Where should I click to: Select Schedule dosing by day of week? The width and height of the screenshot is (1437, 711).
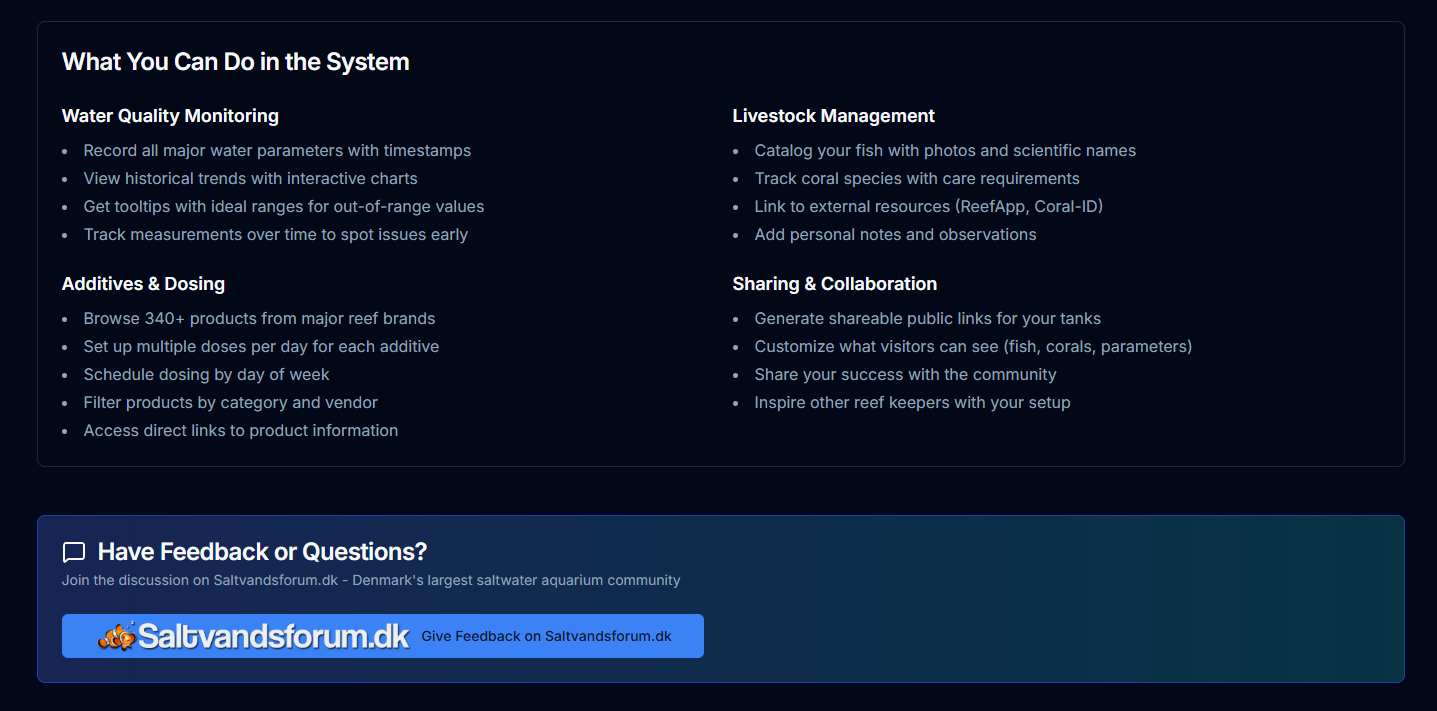[206, 375]
